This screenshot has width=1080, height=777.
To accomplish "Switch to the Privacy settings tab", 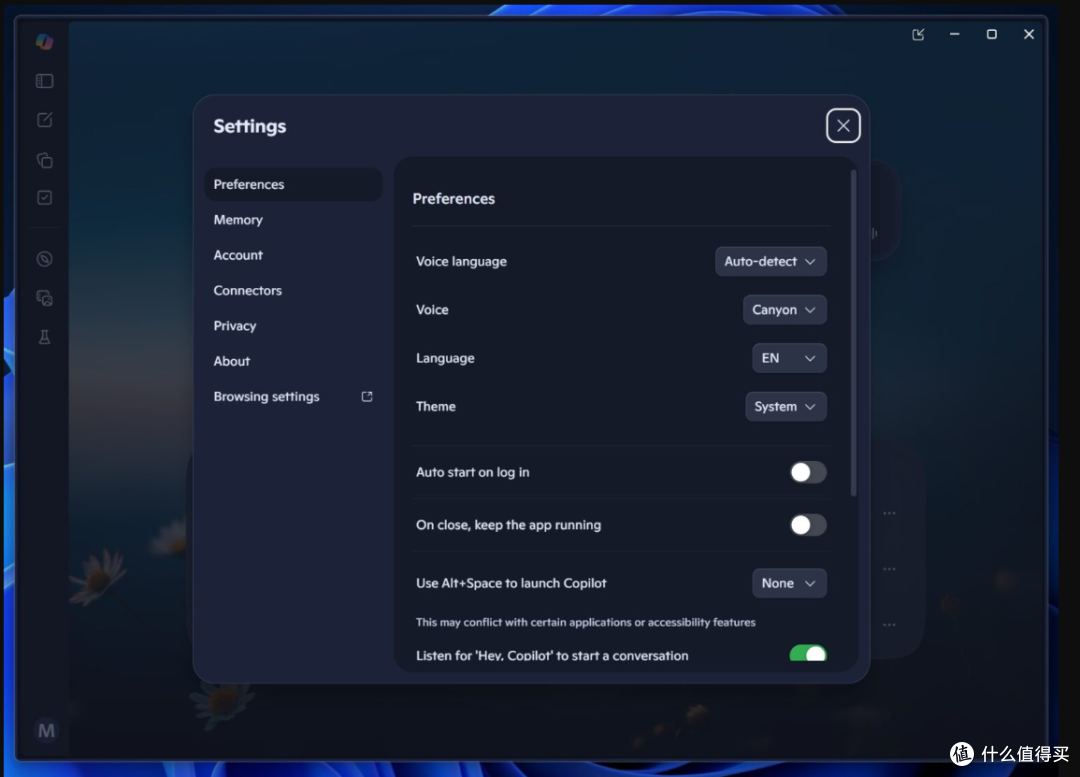I will tap(293, 326).
